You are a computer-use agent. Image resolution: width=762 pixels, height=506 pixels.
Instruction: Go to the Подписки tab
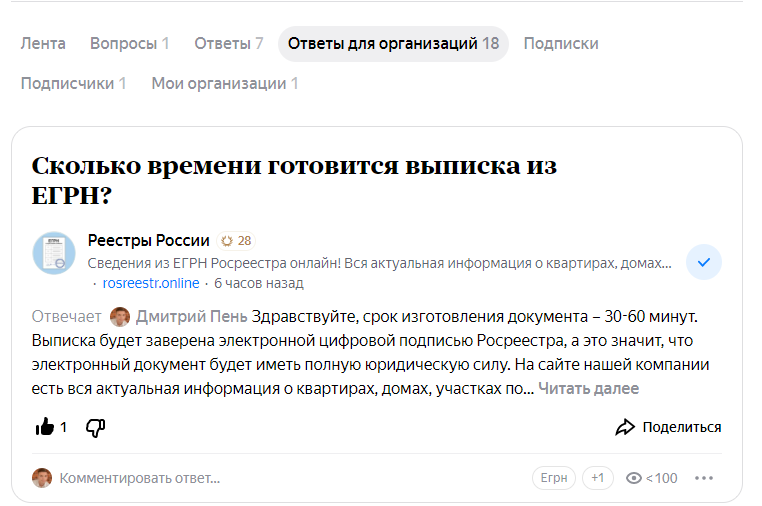pyautogui.click(x=561, y=43)
